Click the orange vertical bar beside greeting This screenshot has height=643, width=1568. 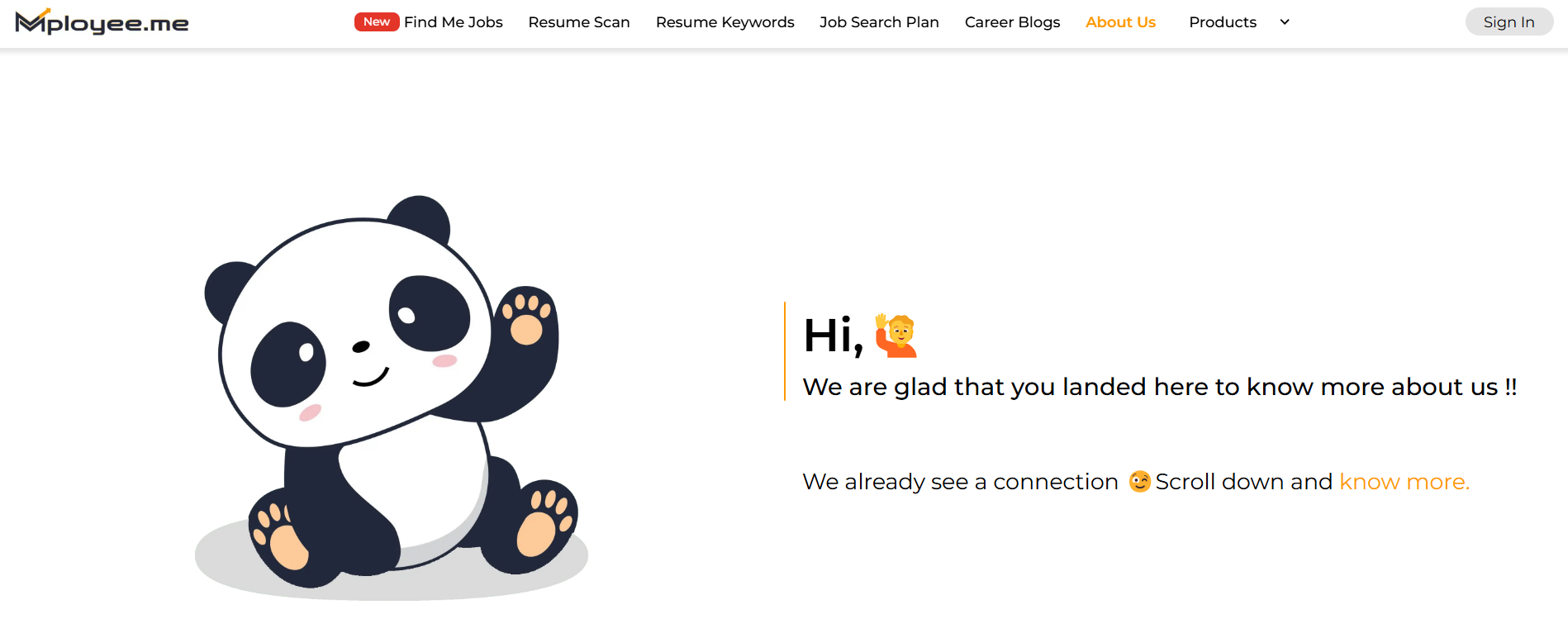click(x=785, y=351)
